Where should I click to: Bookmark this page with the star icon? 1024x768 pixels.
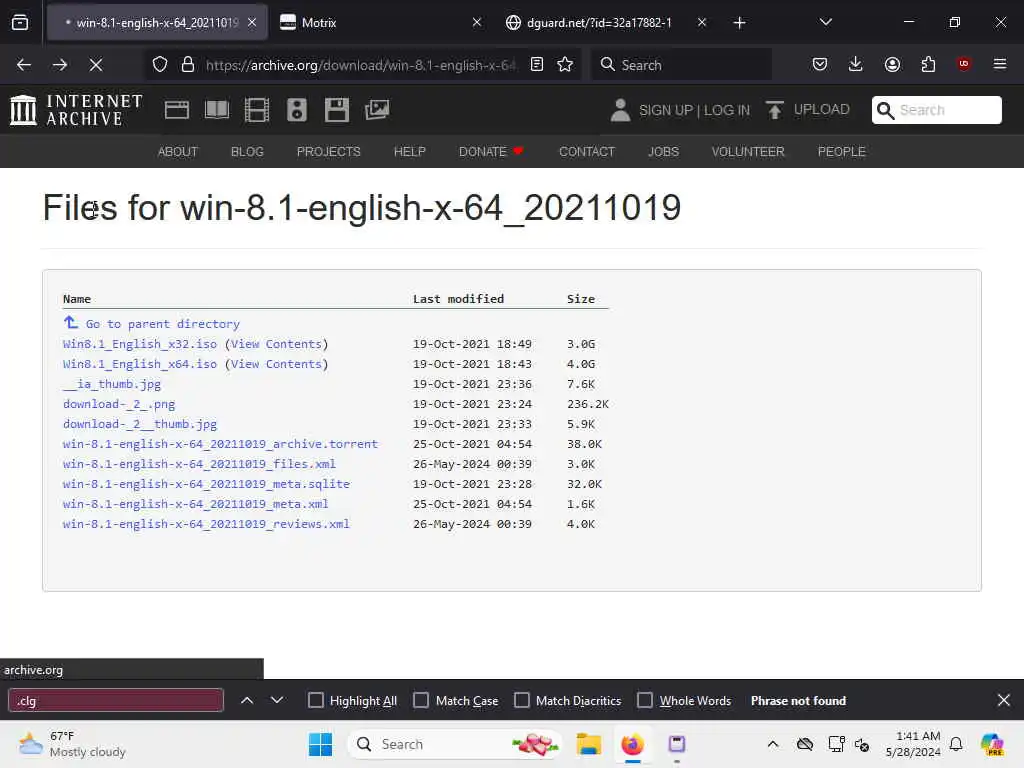565,65
